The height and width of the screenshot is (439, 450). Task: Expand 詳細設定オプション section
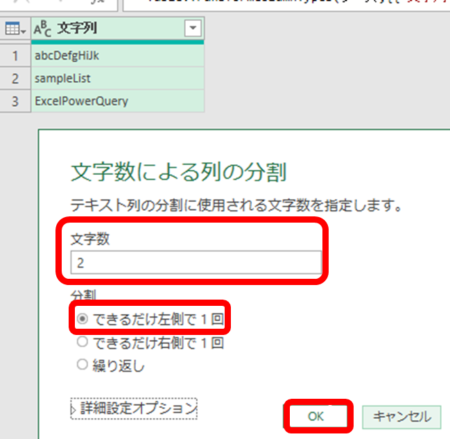point(134,408)
